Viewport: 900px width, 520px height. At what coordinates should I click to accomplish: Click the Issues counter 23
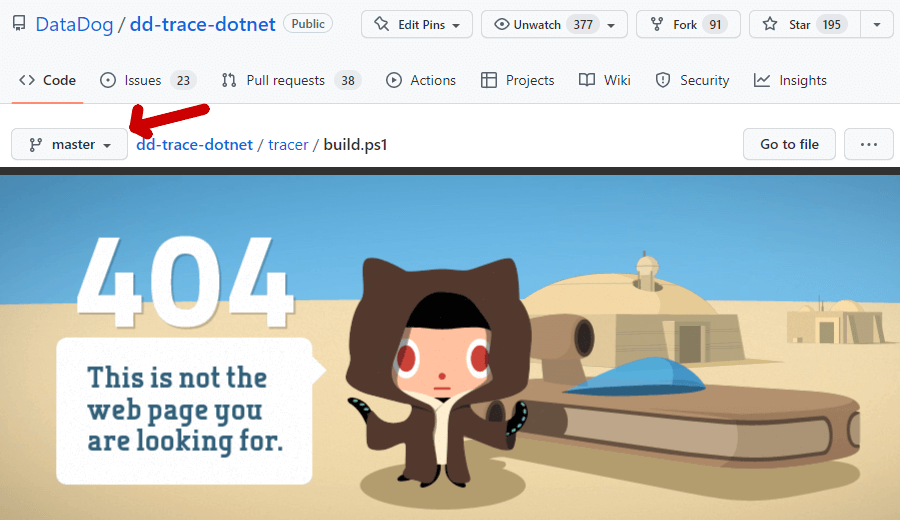pos(183,81)
